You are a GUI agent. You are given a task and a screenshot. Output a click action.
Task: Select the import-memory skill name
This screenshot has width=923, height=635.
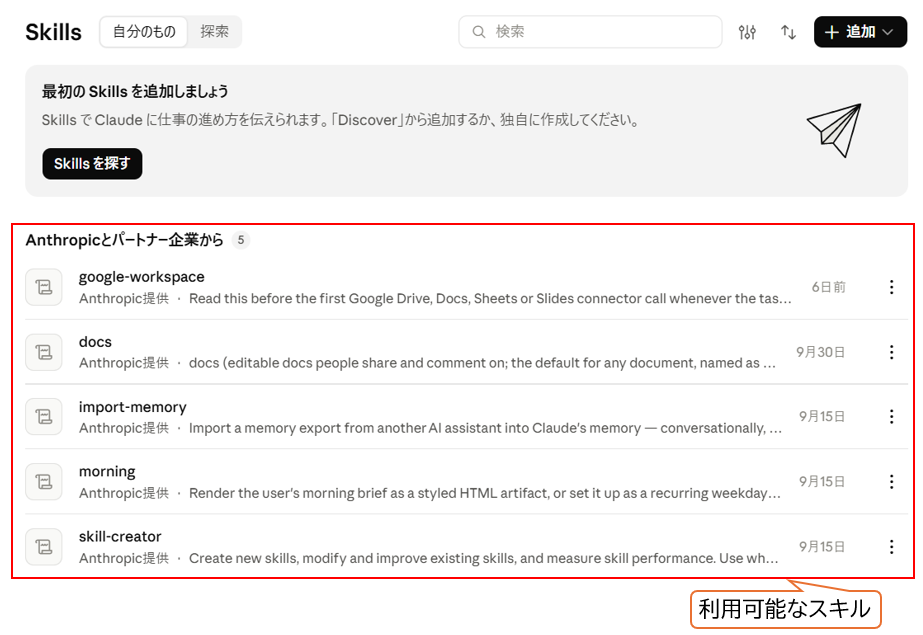point(132,407)
